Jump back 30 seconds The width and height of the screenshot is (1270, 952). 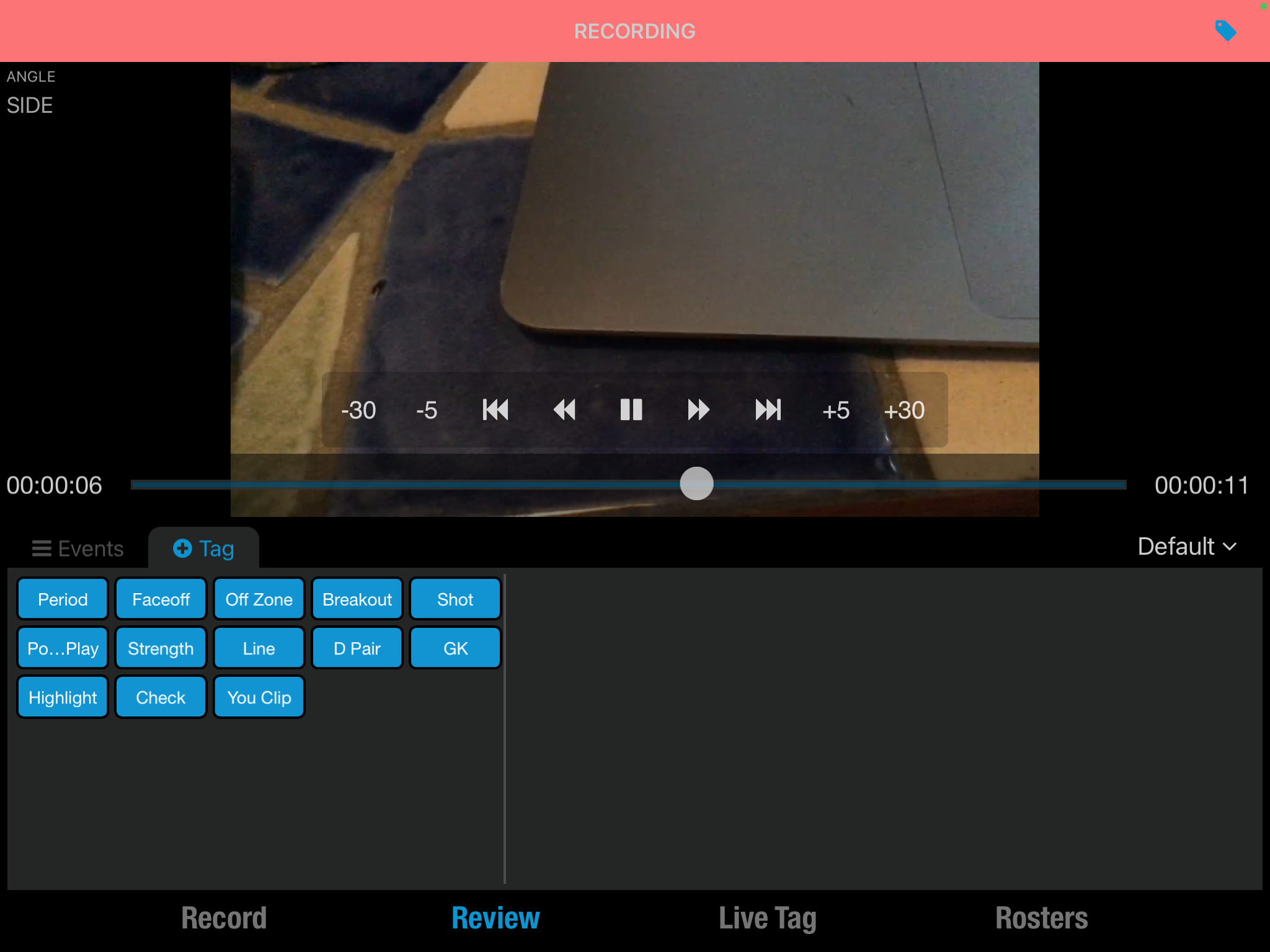pos(358,410)
